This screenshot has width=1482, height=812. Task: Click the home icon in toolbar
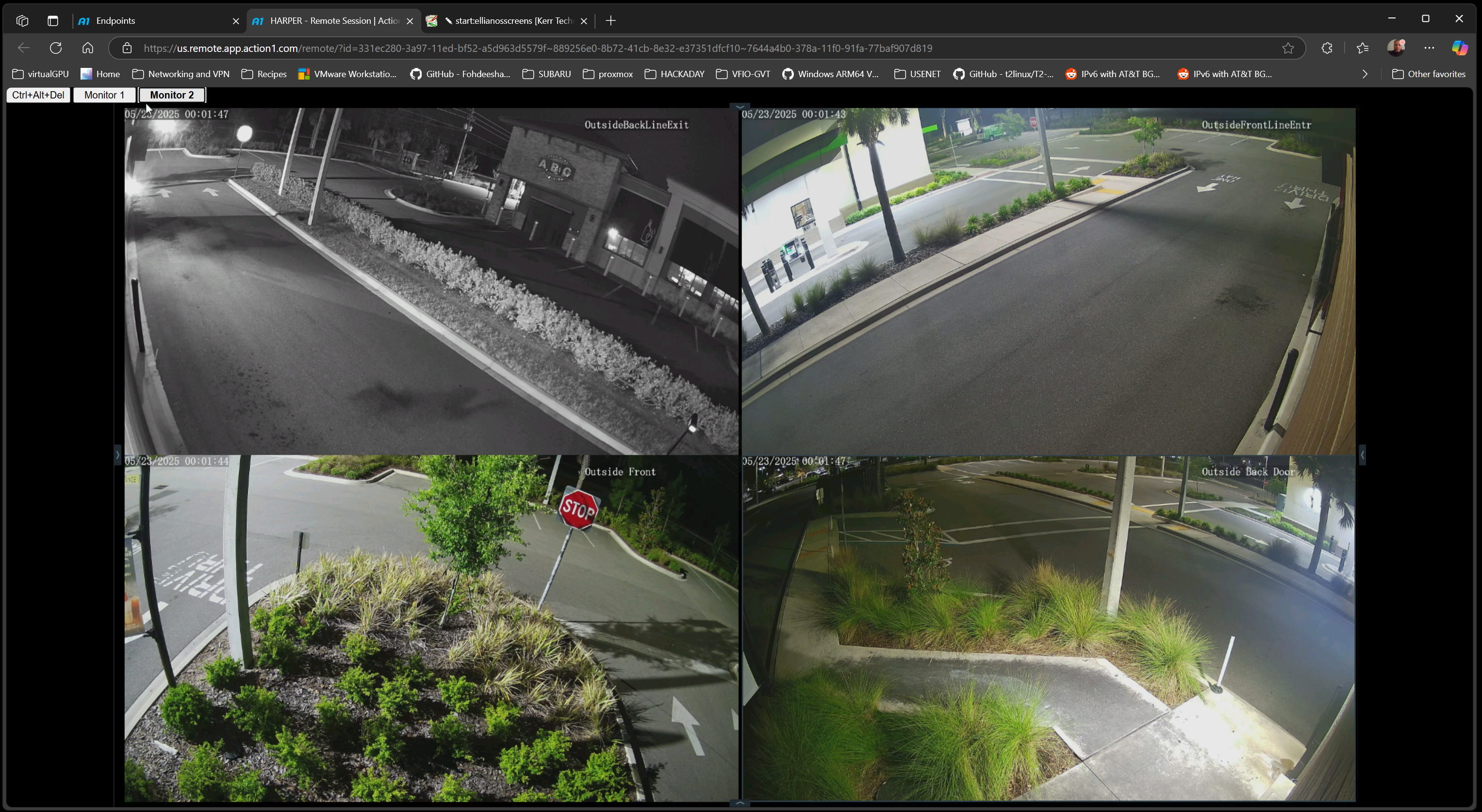(87, 49)
